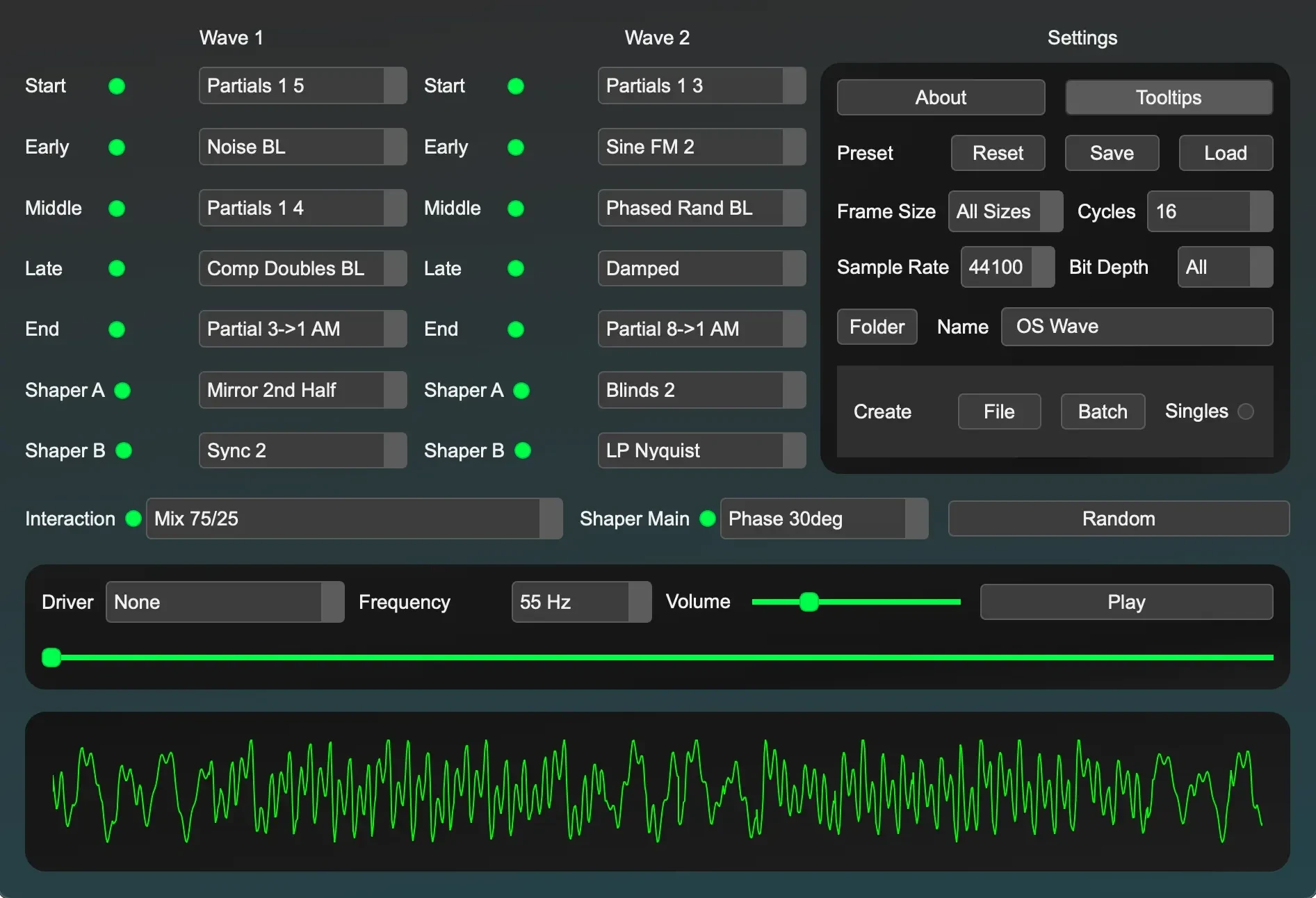The image size is (1316, 898).
Task: Click the About button
Action: [941, 97]
